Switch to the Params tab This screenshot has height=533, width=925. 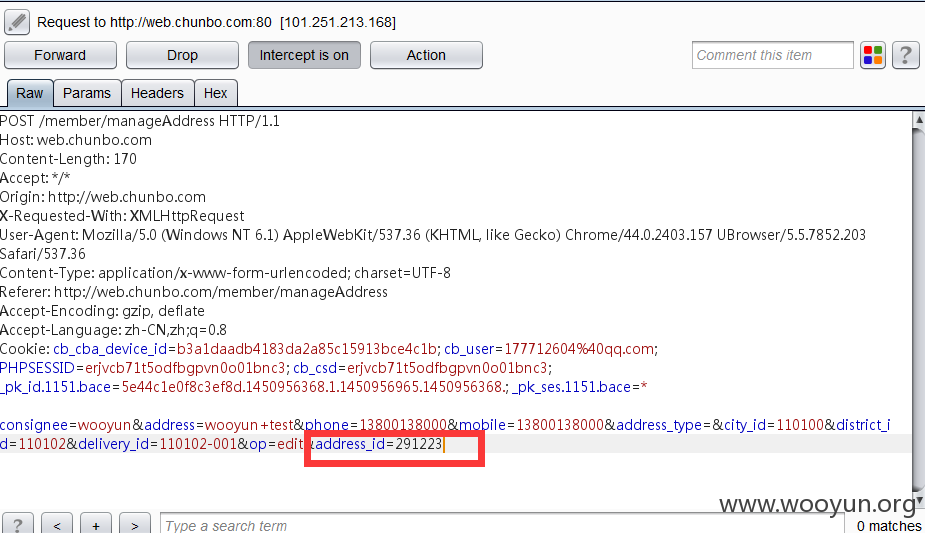(x=87, y=93)
